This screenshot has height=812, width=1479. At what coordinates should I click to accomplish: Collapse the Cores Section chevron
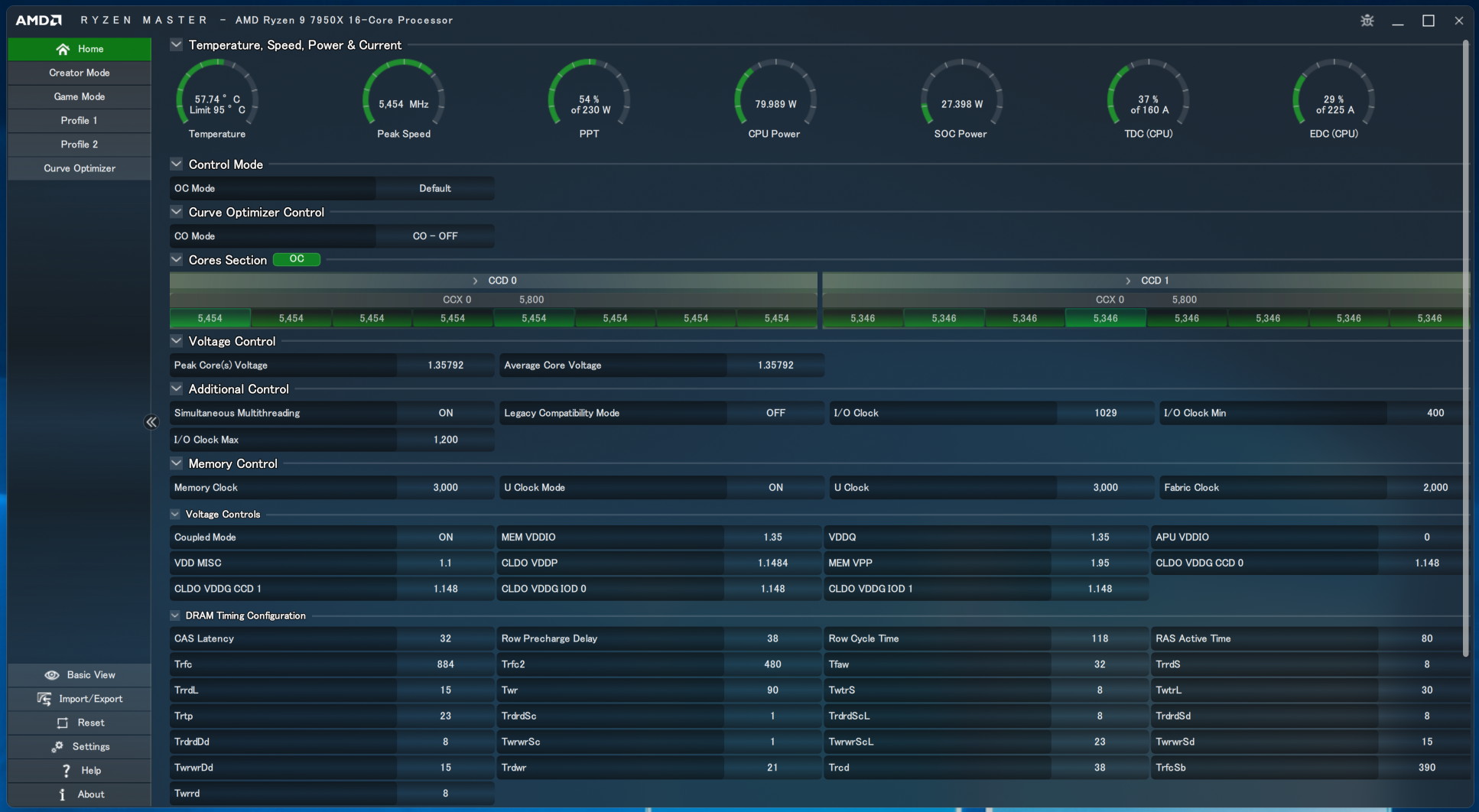tap(177, 259)
